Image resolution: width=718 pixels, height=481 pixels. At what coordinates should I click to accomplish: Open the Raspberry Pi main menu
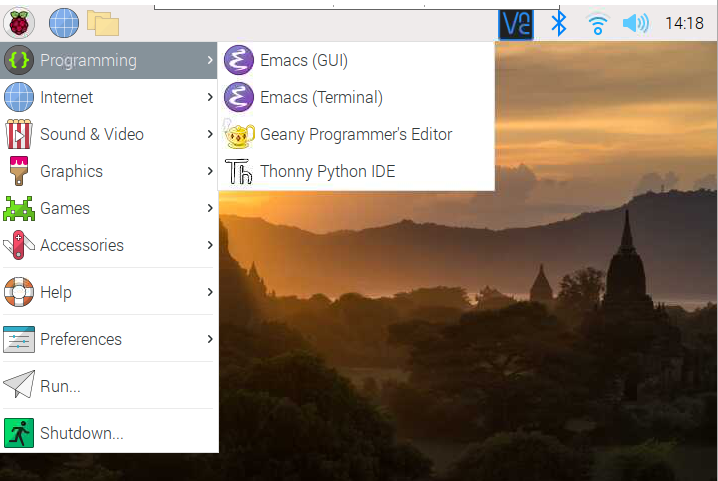[19, 23]
